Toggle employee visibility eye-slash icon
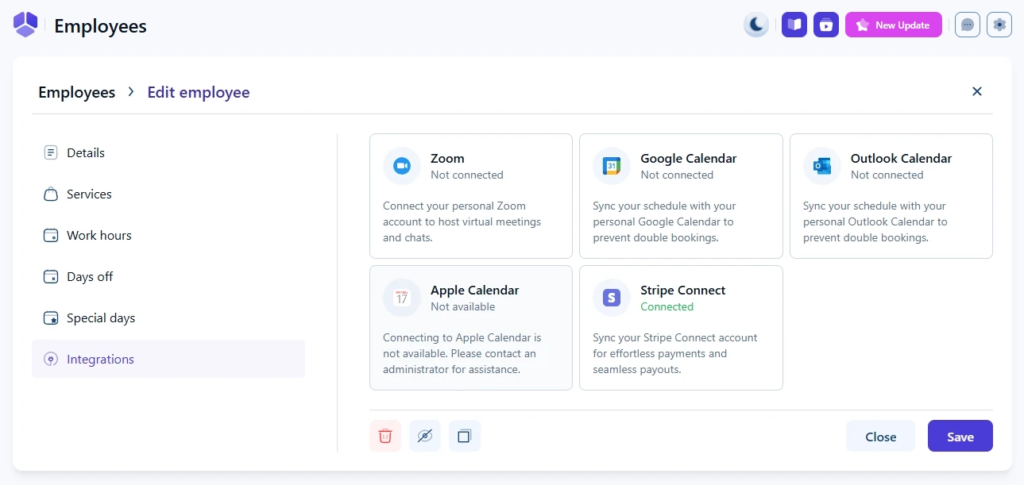Screen dimensions: 1024x485 coord(425,436)
